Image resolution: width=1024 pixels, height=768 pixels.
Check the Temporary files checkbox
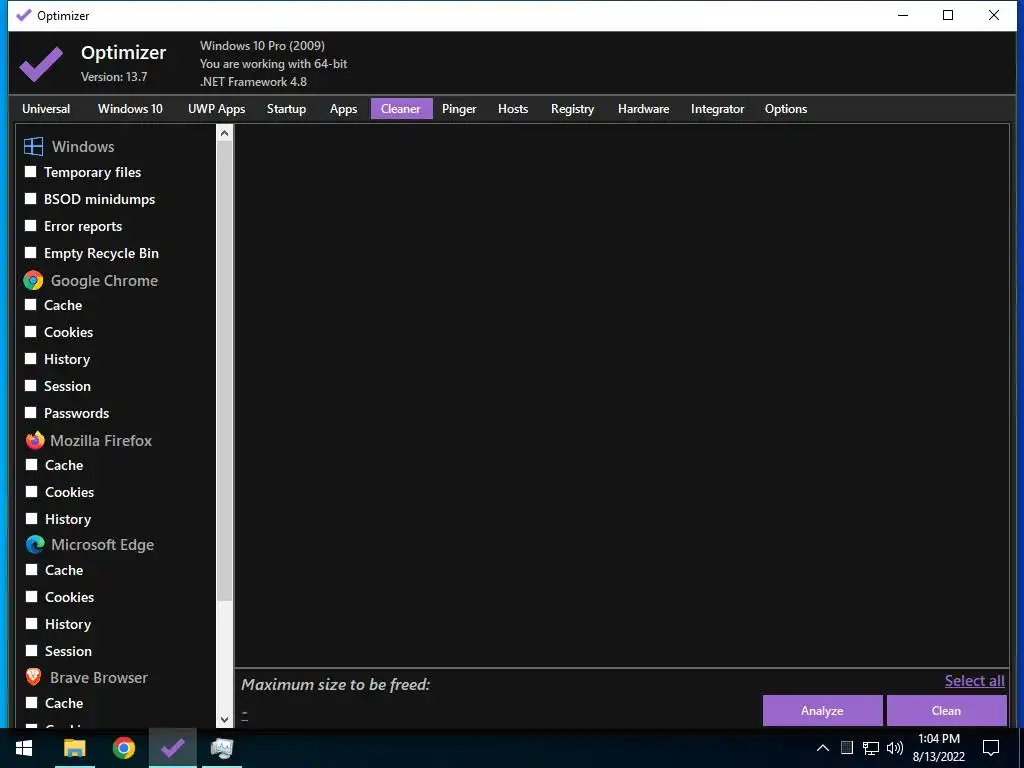click(31, 172)
